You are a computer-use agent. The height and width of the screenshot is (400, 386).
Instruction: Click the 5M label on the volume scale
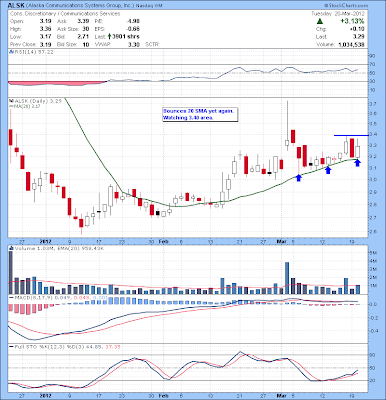374,253
